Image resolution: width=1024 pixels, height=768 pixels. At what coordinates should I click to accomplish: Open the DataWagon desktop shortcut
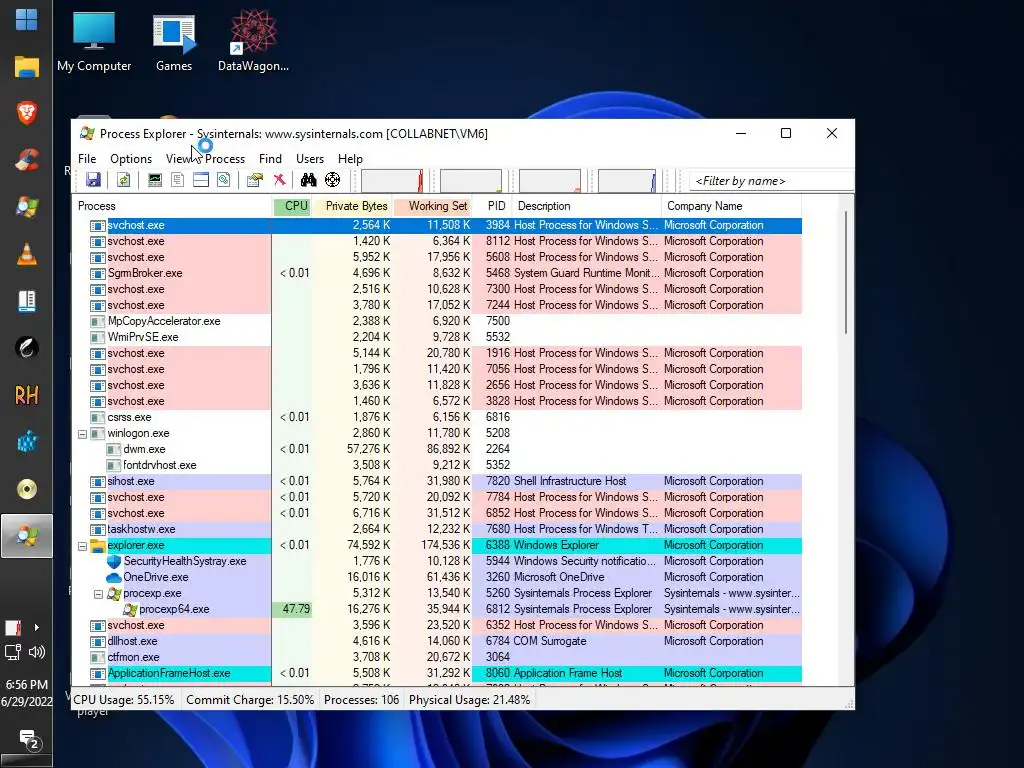click(253, 40)
